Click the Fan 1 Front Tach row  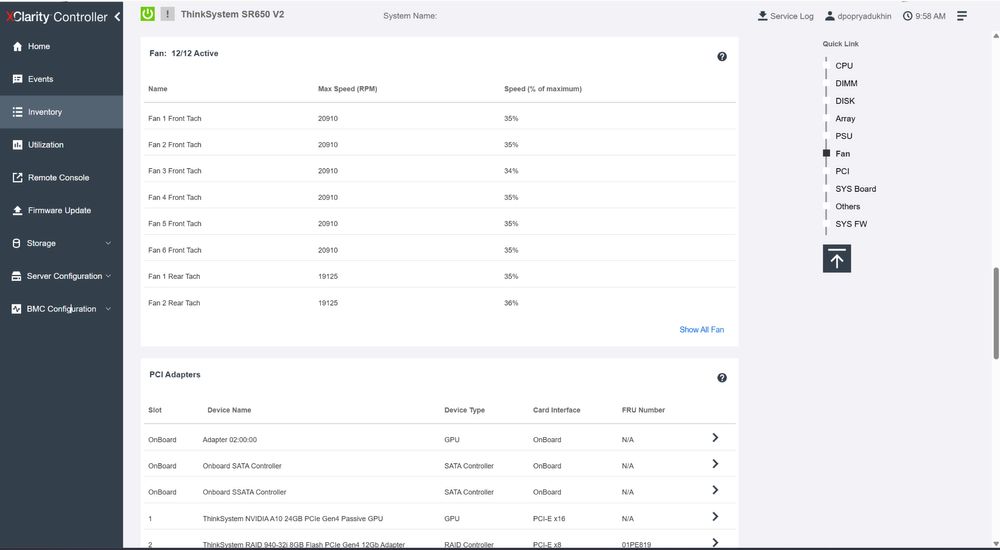439,119
